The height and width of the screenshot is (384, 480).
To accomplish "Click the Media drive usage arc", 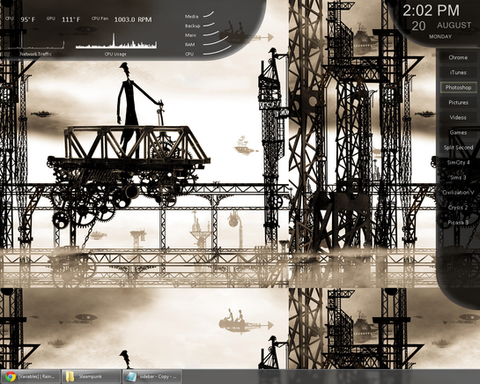I will 208,14.
